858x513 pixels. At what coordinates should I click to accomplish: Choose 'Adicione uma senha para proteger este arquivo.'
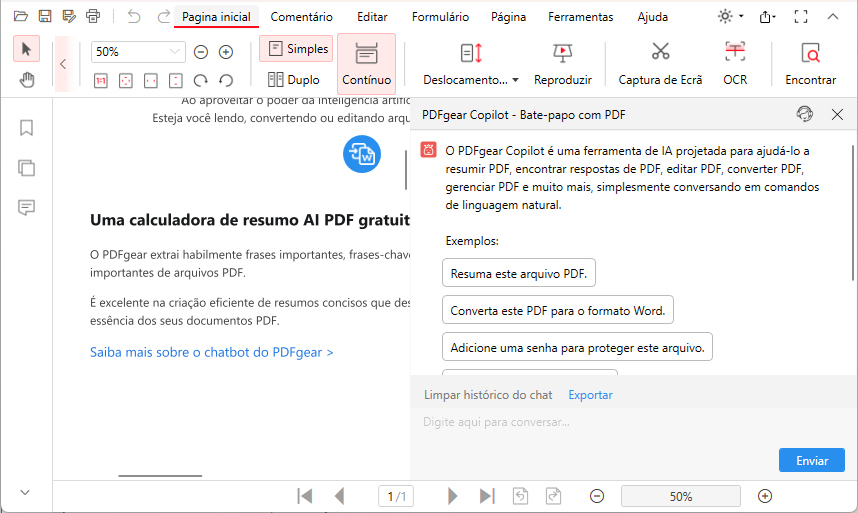coord(577,347)
